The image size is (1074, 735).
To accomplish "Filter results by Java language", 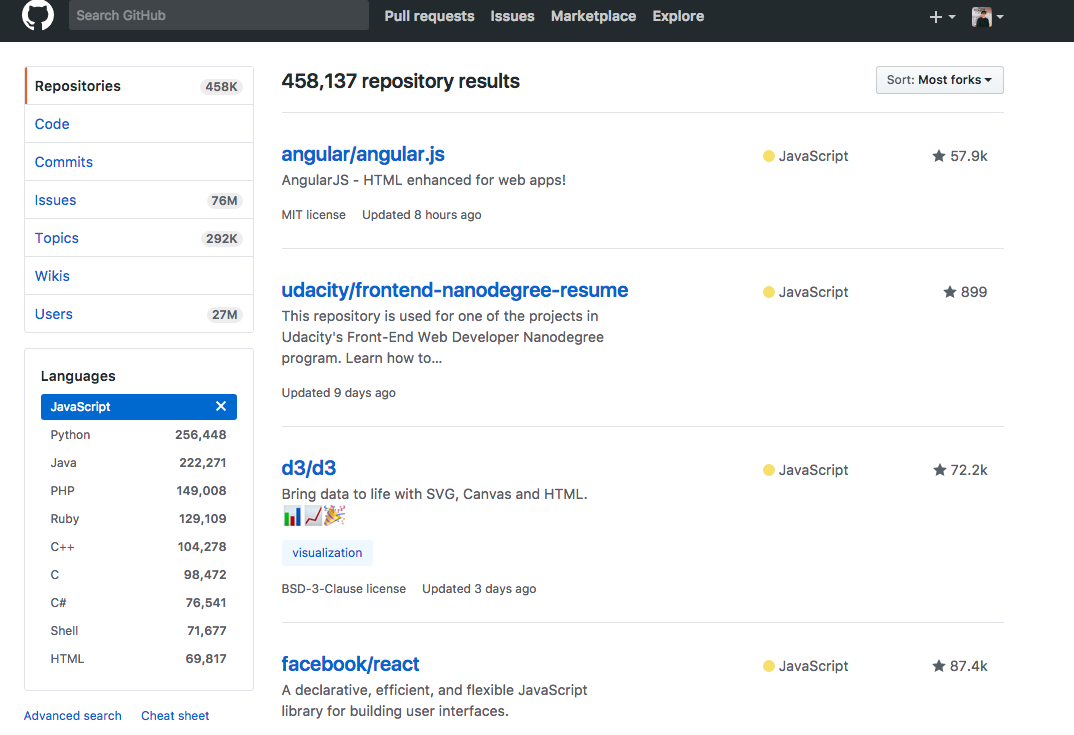I will click(138, 463).
